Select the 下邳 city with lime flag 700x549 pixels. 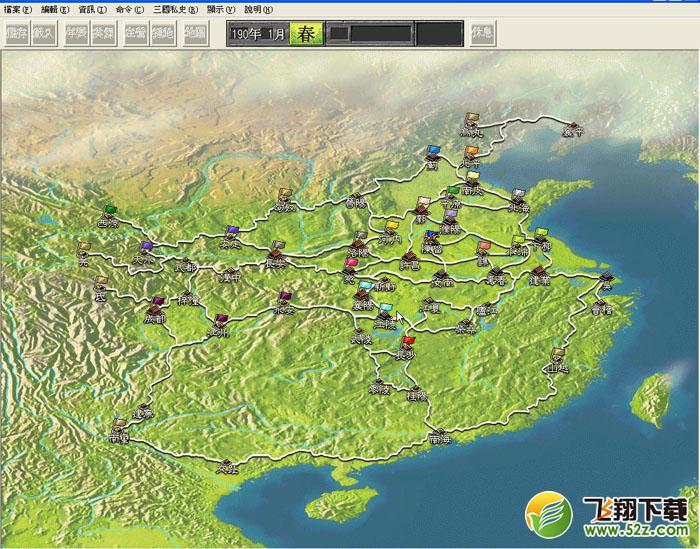pyautogui.click(x=541, y=240)
